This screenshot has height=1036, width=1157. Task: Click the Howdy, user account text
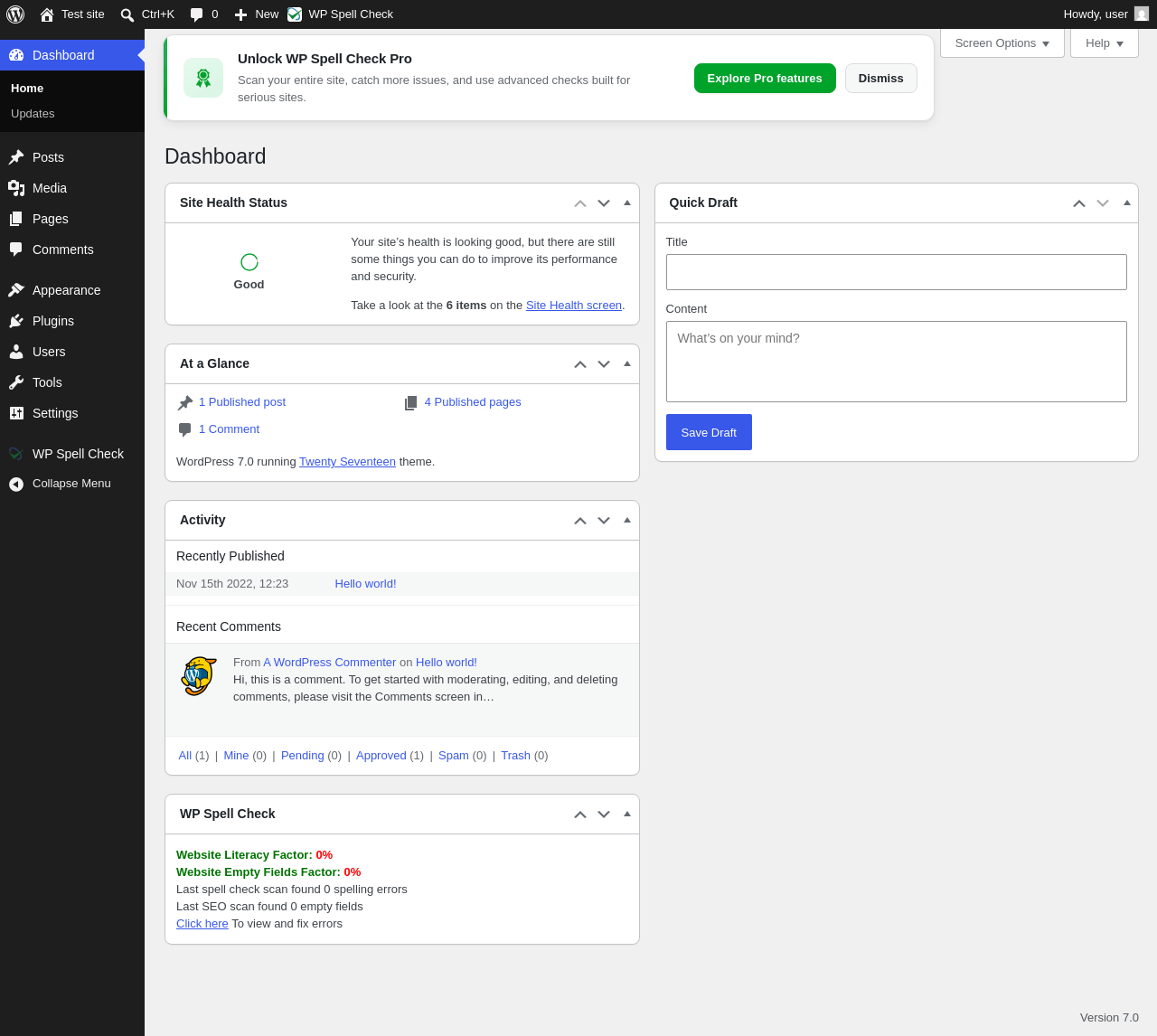1096,14
